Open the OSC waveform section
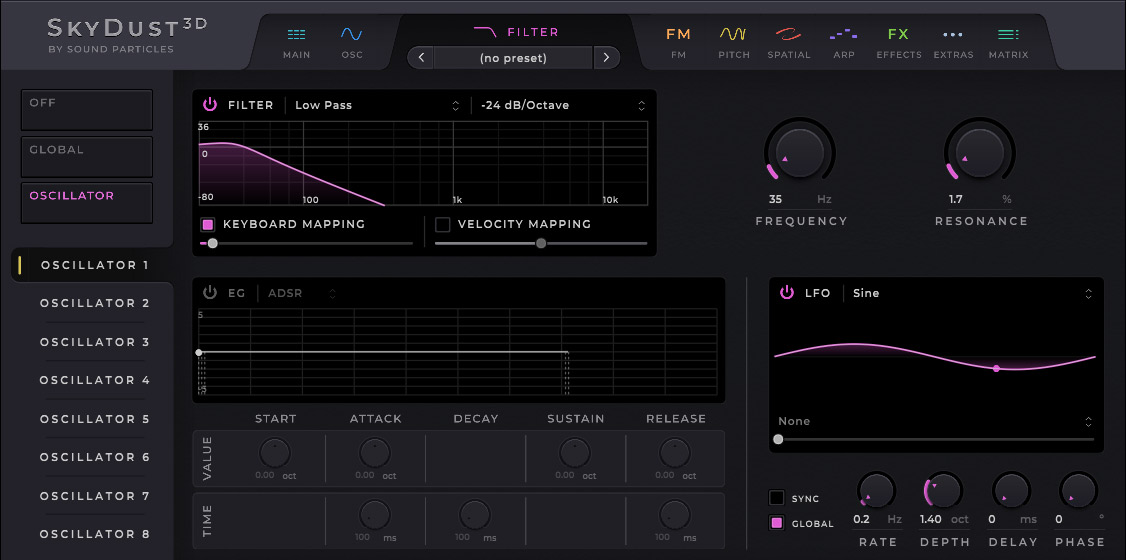The image size is (1126, 560). (352, 36)
